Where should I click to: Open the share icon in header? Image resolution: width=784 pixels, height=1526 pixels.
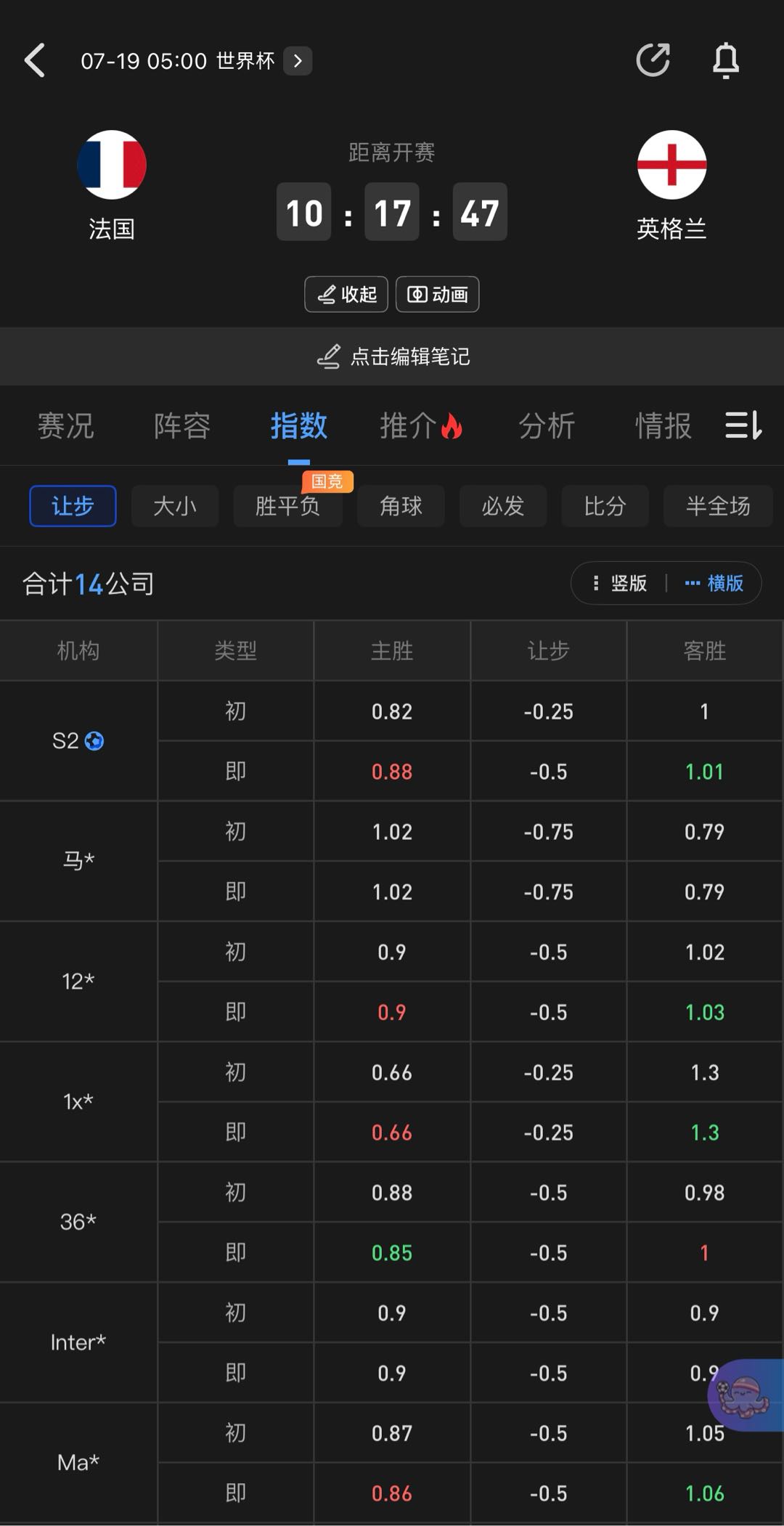pos(653,60)
